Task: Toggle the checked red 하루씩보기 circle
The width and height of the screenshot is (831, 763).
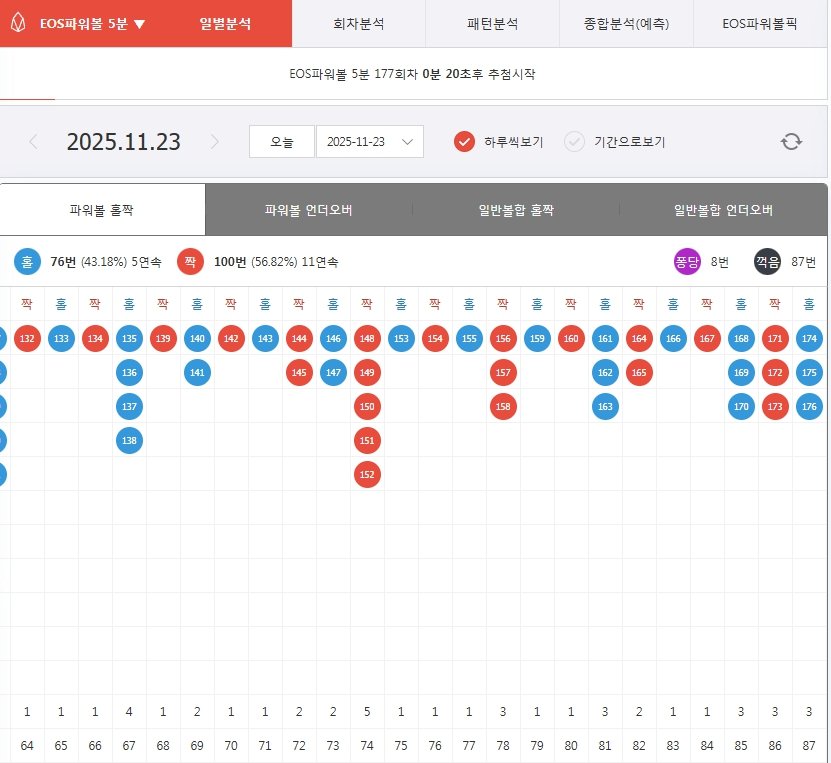Action: pos(461,141)
